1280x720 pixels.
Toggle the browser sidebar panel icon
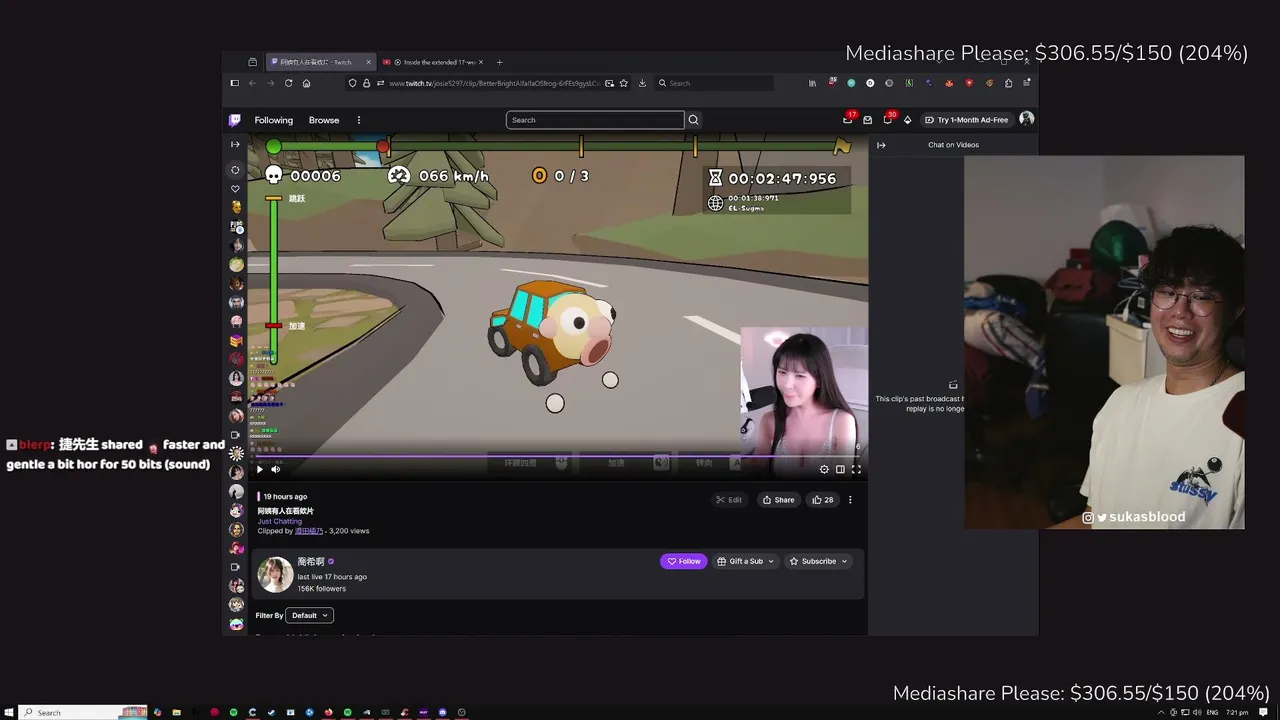coord(234,83)
